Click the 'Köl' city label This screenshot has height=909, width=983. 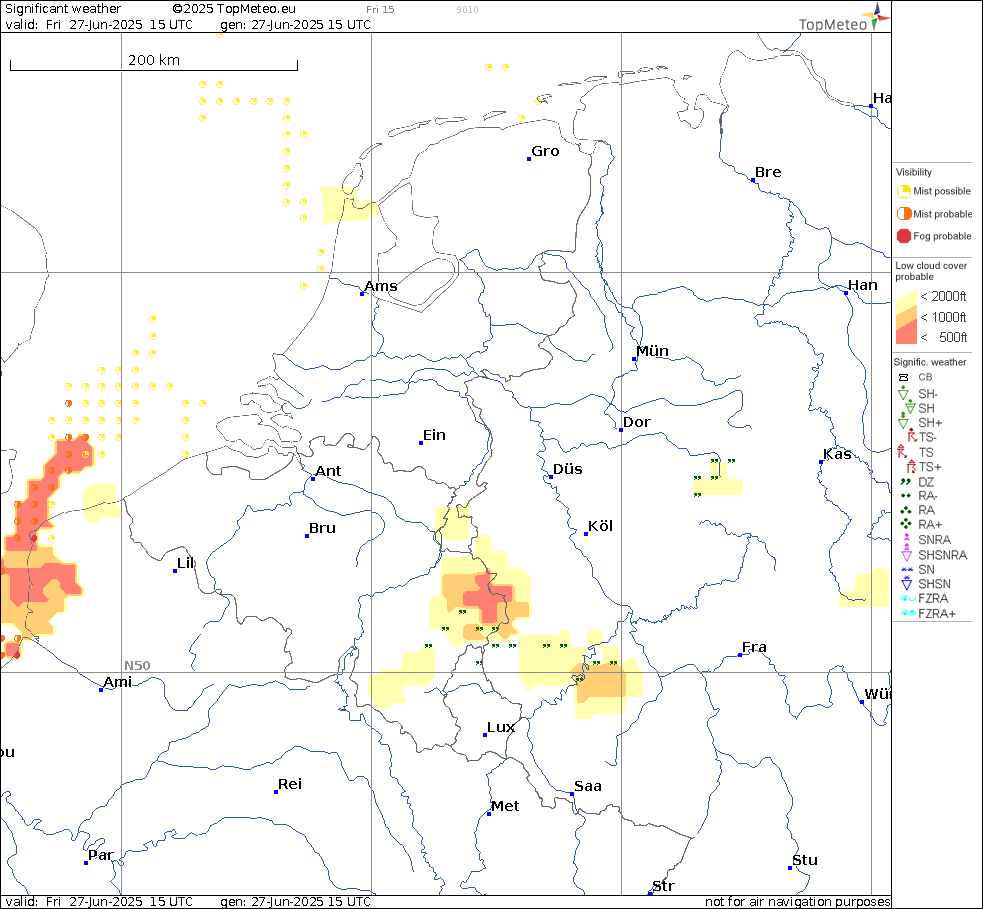[600, 526]
